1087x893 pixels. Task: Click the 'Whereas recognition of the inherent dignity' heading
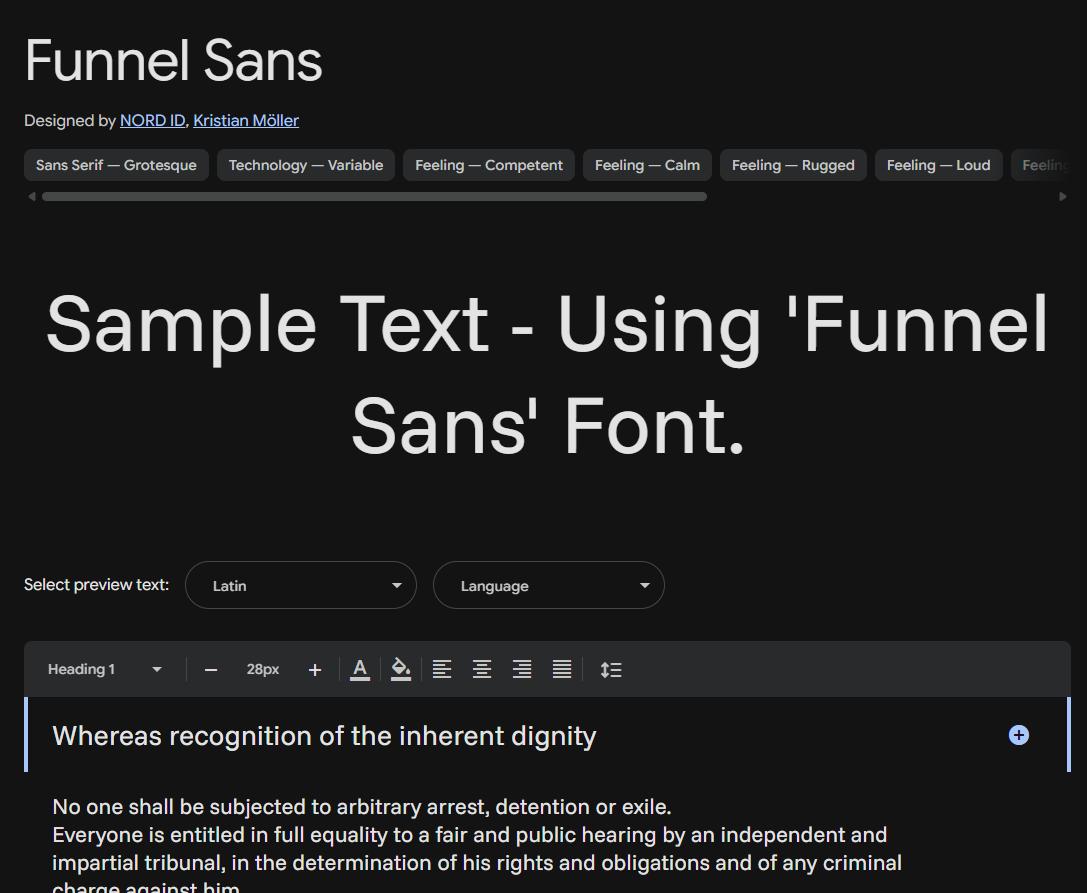pos(324,736)
